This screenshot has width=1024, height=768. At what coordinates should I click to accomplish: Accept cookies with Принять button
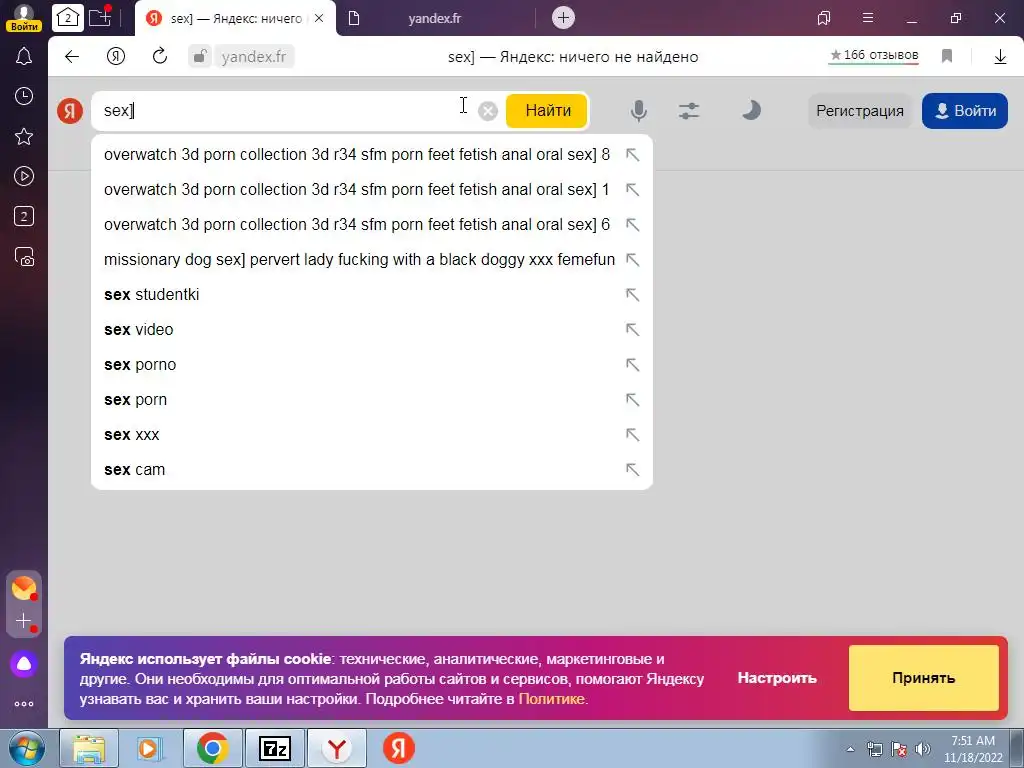tap(923, 678)
